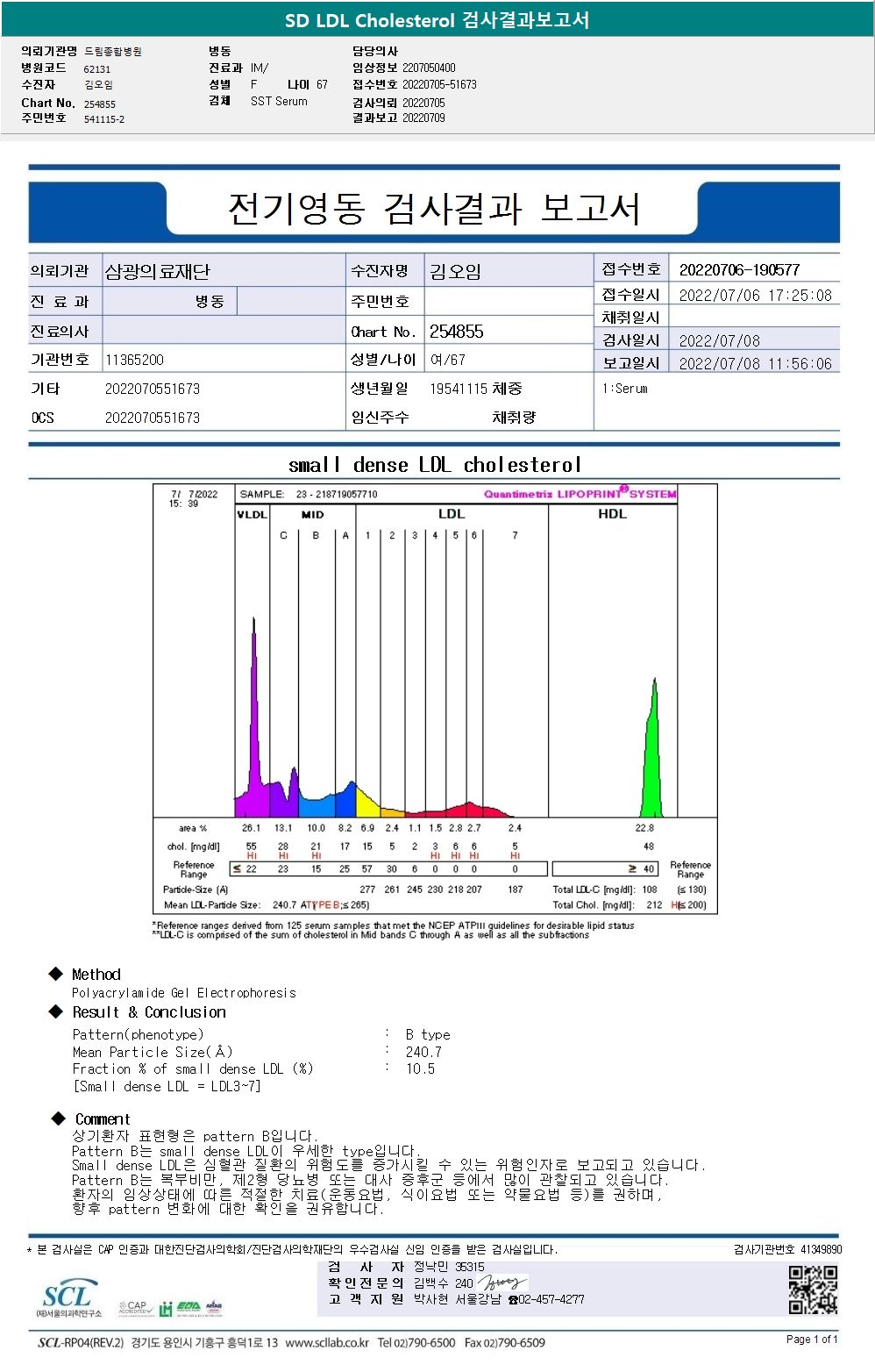The height and width of the screenshot is (1372, 875).
Task: Click the diamond bullet beside Method
Action: click(56, 974)
